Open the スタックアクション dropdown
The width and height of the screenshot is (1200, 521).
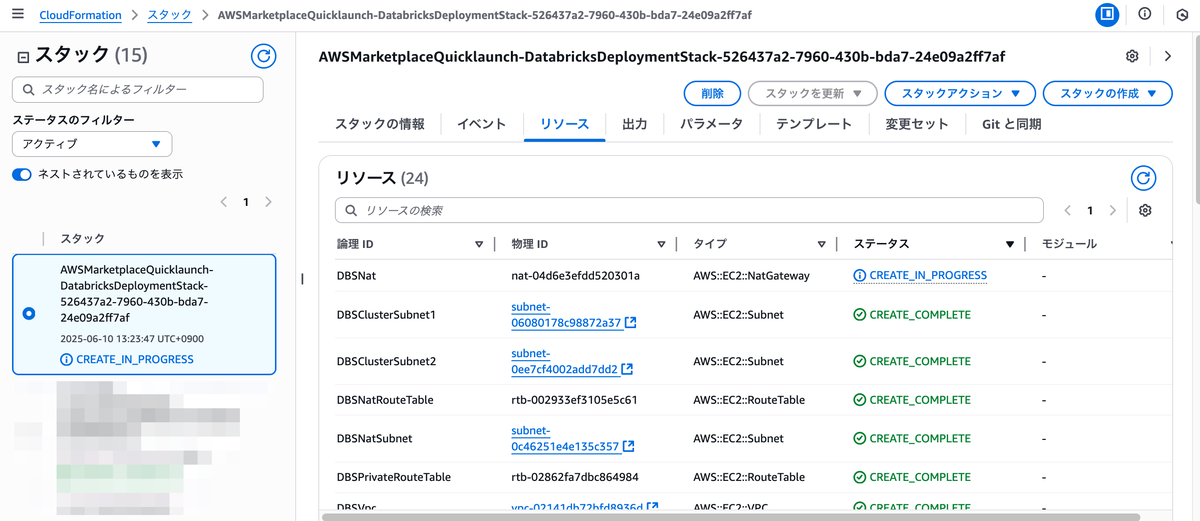(x=960, y=93)
